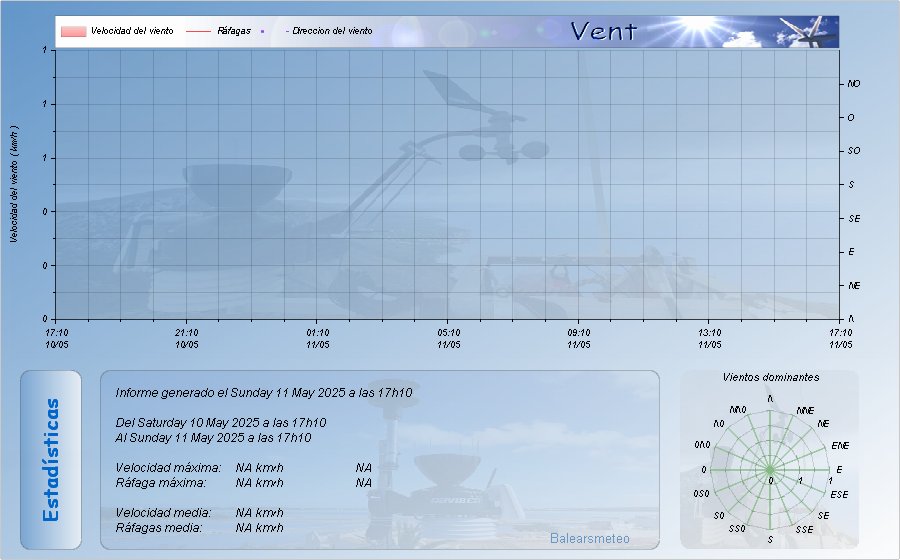Click the 01:10 11/05 time axis label

[x=317, y=339]
